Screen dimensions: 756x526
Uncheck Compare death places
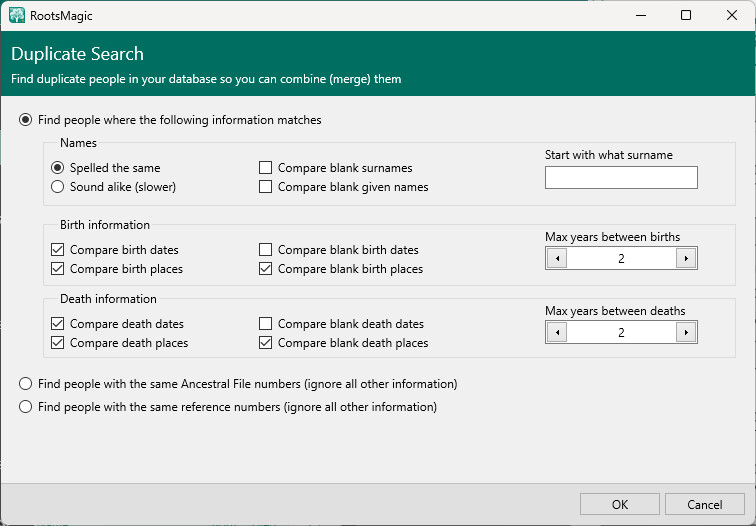click(x=58, y=343)
